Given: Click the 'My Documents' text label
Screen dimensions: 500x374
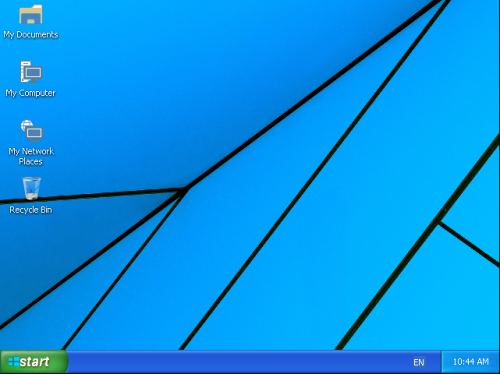Looking at the screenshot, I should [x=31, y=35].
